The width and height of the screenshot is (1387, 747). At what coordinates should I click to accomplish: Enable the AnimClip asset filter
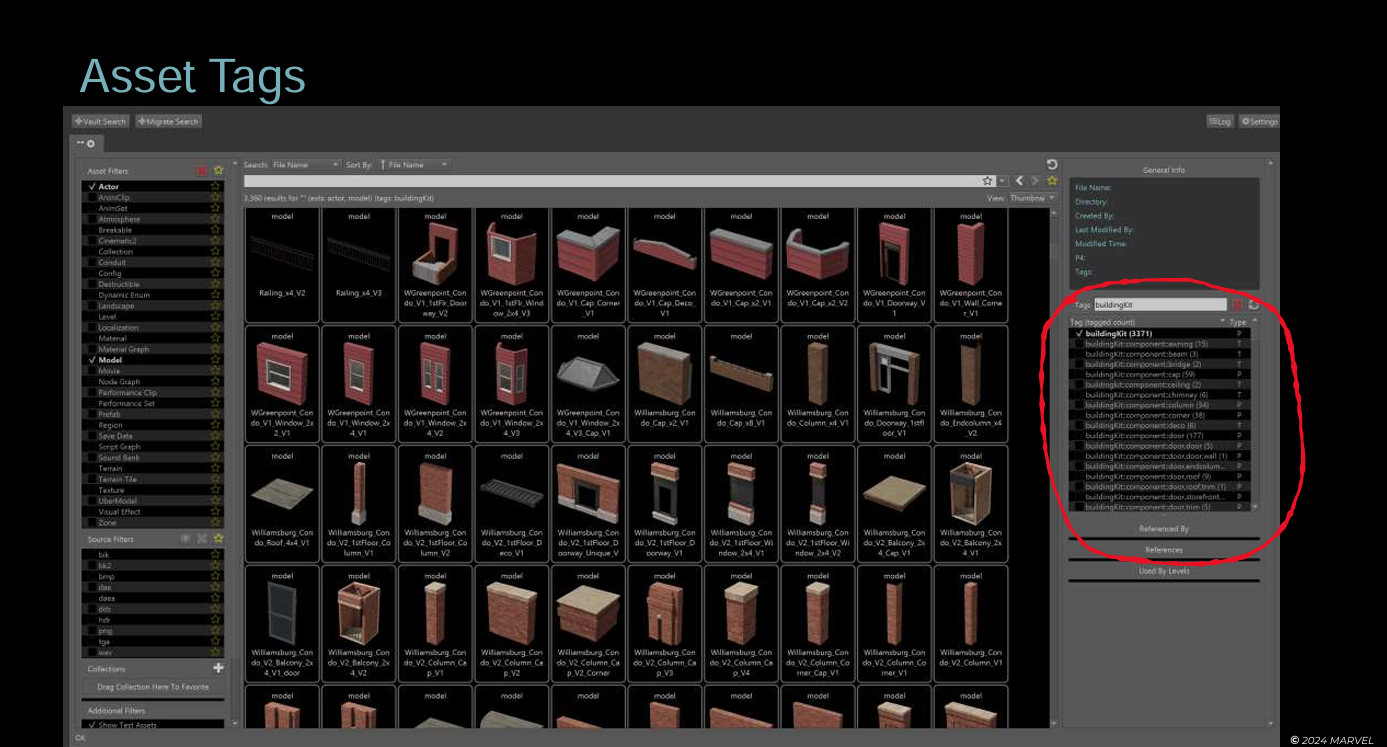pyautogui.click(x=91, y=197)
